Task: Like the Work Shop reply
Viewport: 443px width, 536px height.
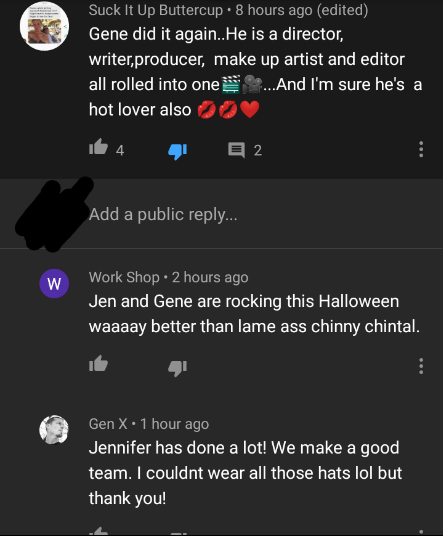Action: click(98, 364)
